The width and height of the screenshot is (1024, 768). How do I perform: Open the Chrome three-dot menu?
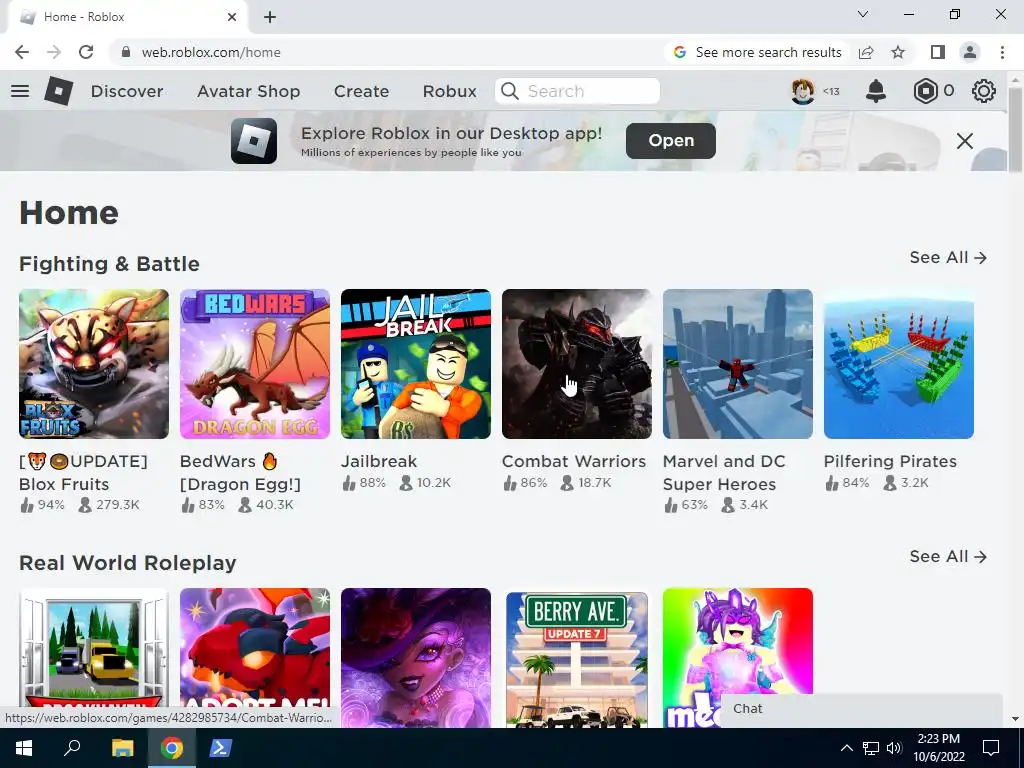pyautogui.click(x=1002, y=52)
